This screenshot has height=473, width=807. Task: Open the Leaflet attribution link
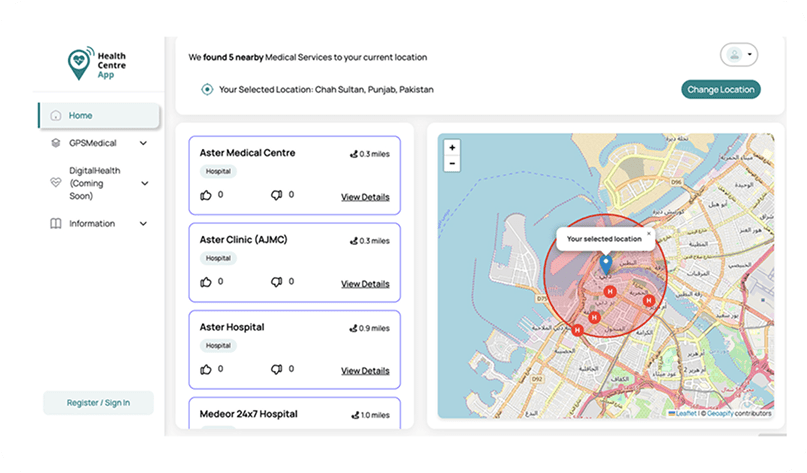point(685,413)
